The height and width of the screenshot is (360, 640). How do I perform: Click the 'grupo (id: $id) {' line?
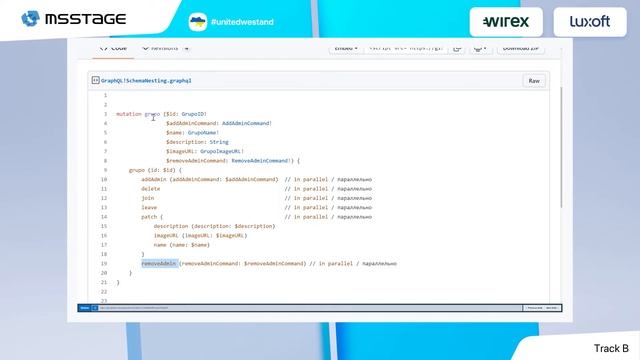coord(155,170)
